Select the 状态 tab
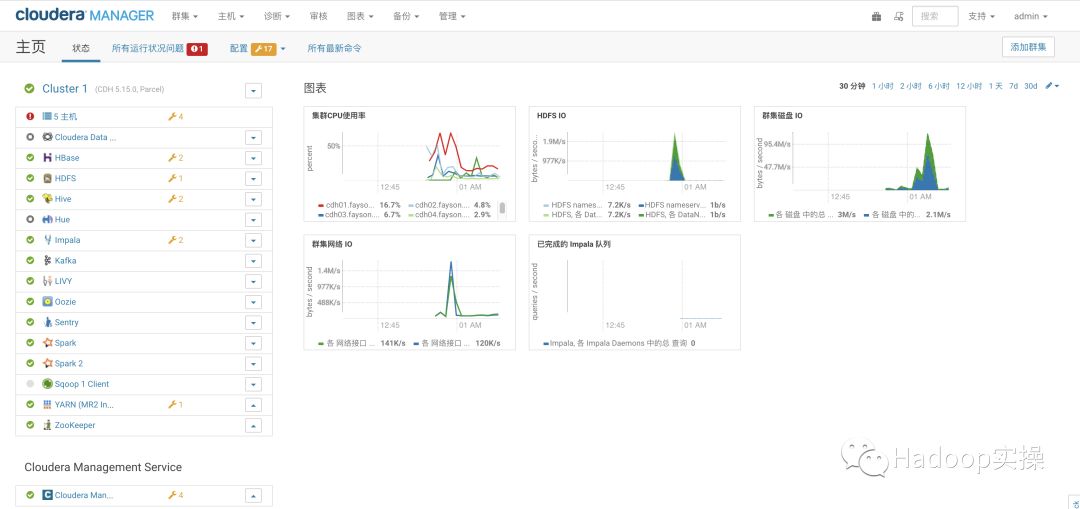Image resolution: width=1080 pixels, height=509 pixels. tap(81, 48)
